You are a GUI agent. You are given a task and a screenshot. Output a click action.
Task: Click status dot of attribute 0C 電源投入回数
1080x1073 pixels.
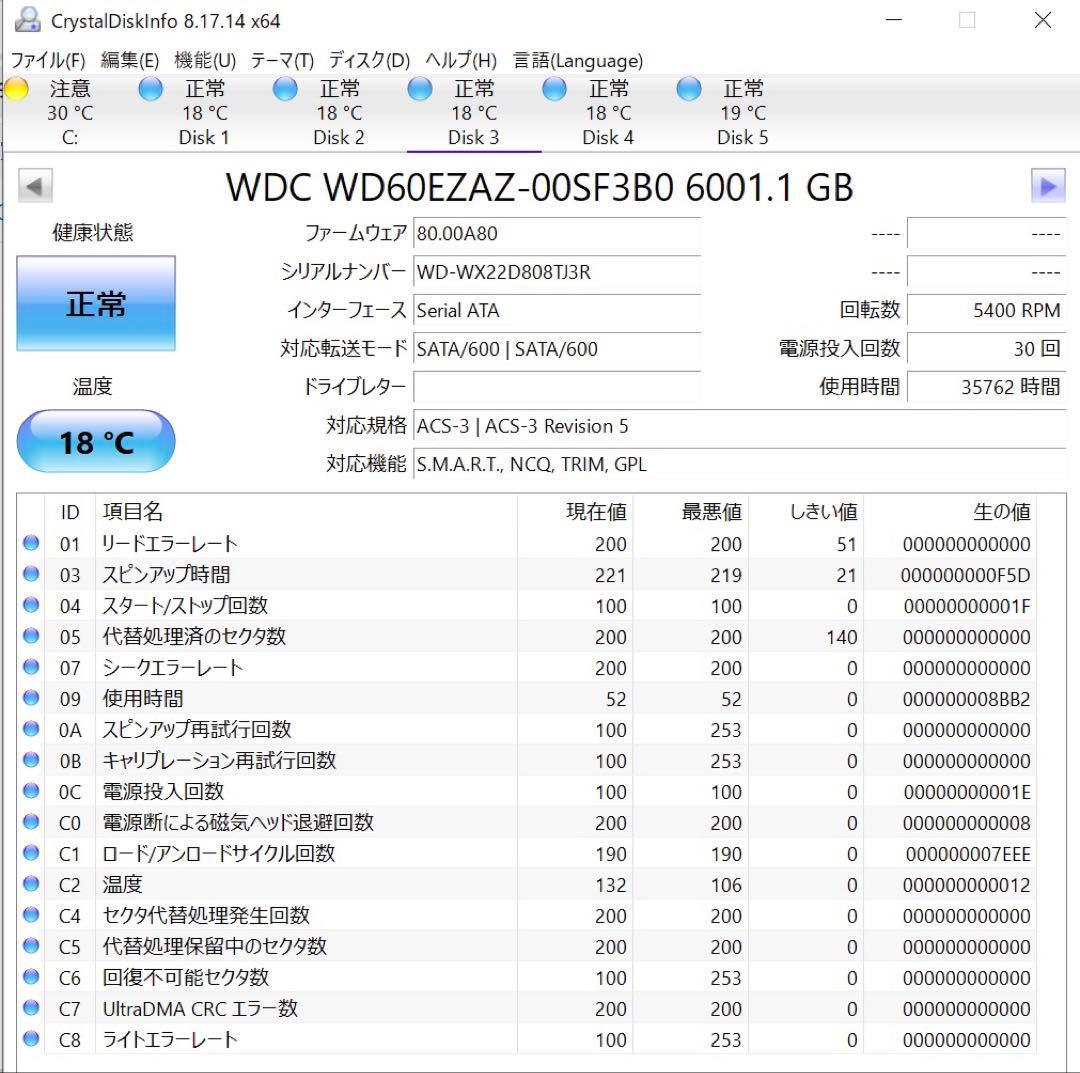point(31,791)
